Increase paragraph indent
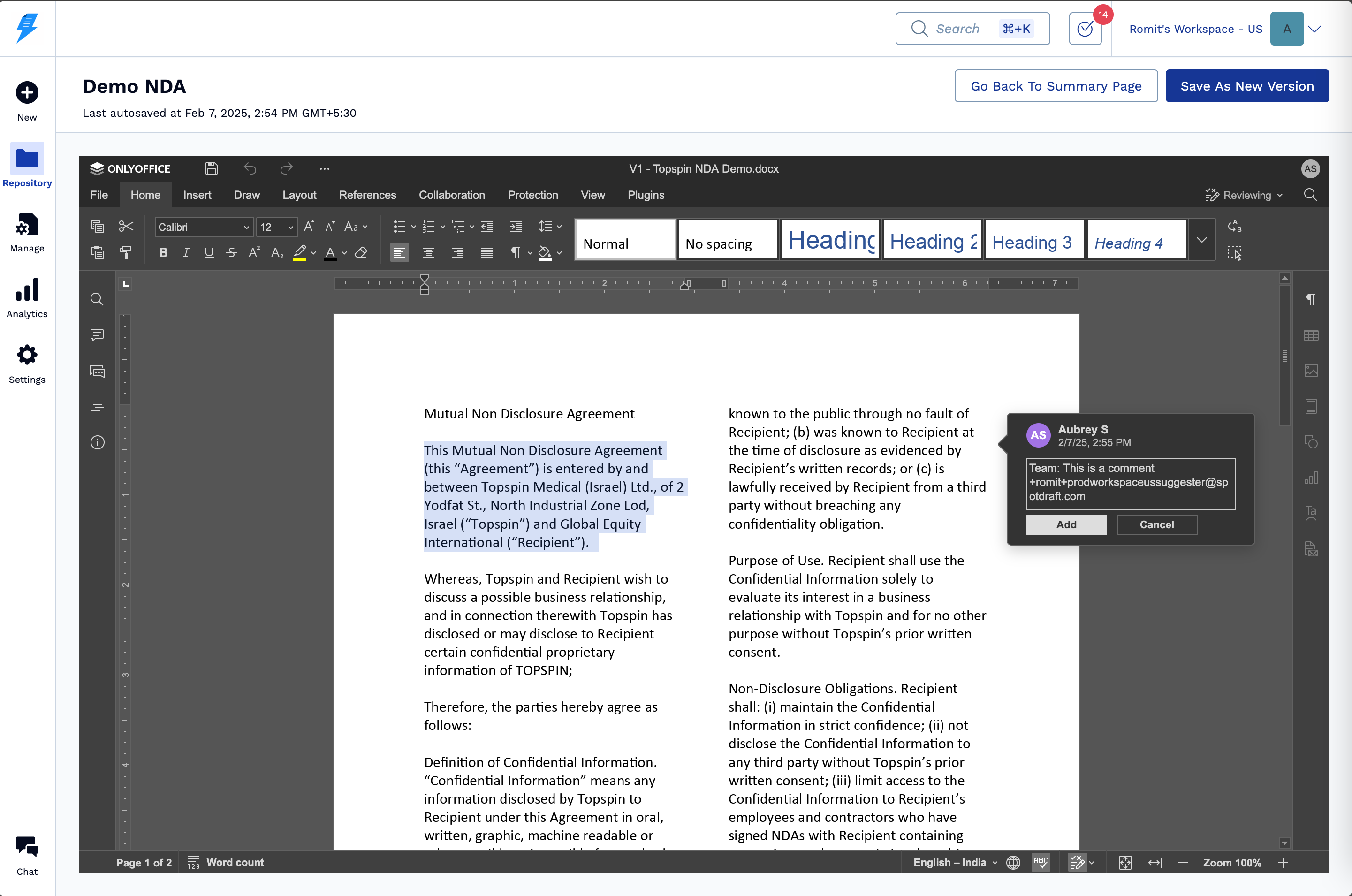This screenshot has width=1352, height=896. tap(516, 226)
